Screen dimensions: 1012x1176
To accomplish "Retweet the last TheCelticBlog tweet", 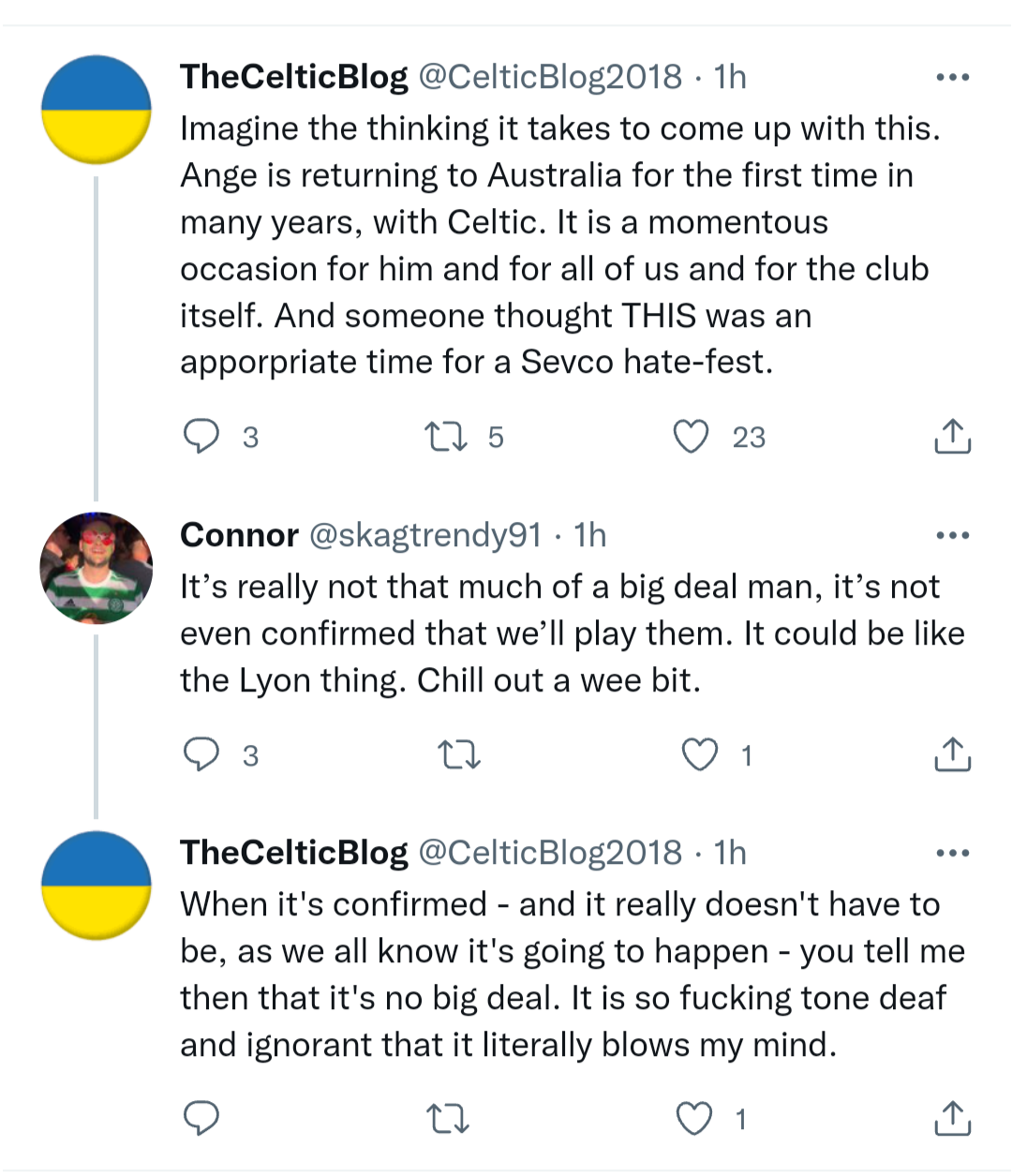I will pyautogui.click(x=448, y=1118).
